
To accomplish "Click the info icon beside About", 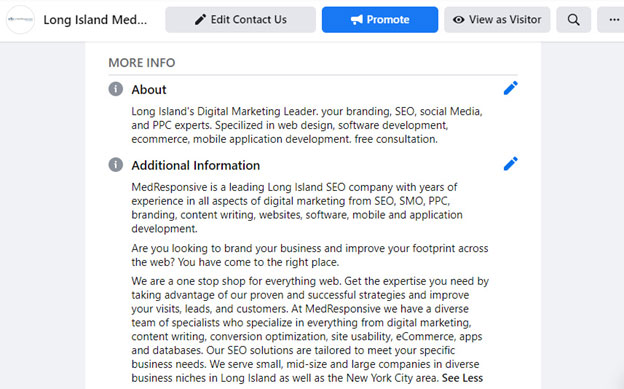I will coord(116,89).
